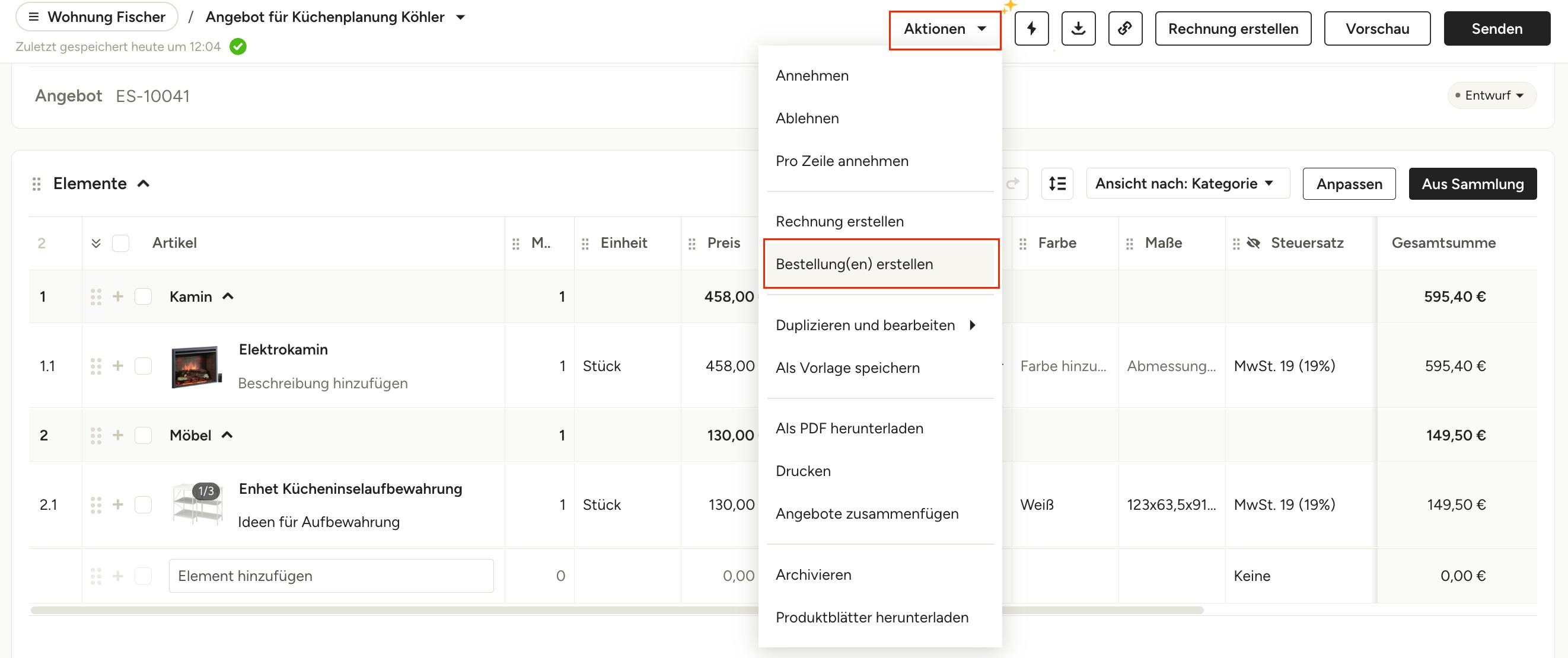This screenshot has width=1568, height=658.
Task: Click the plus icon in Kamin row
Action: [118, 296]
